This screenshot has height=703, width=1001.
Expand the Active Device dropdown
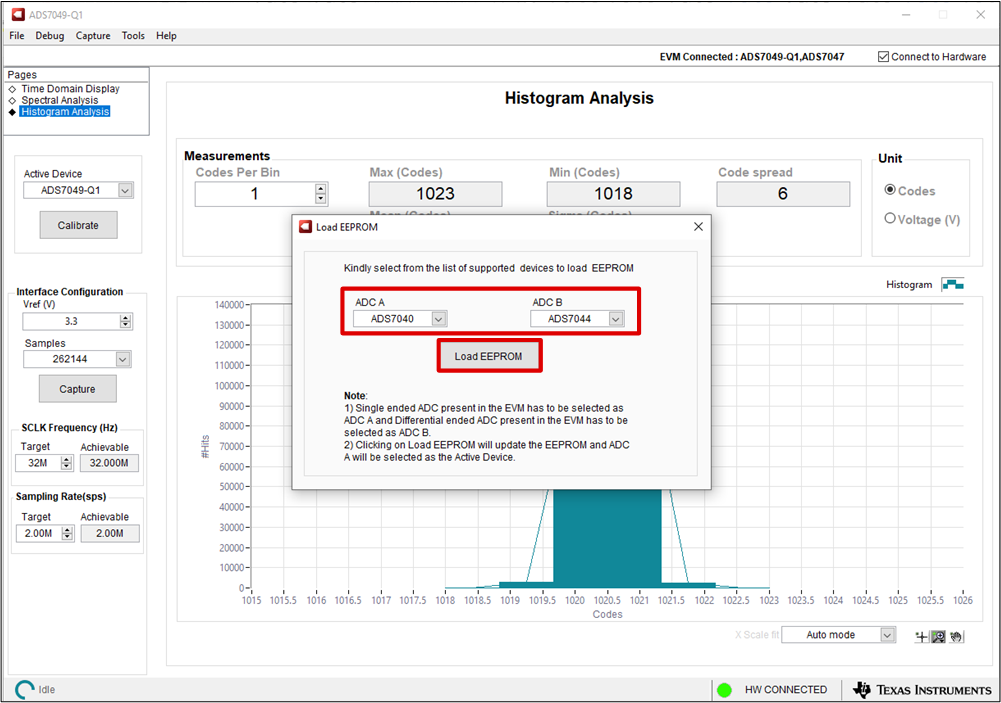[125, 190]
